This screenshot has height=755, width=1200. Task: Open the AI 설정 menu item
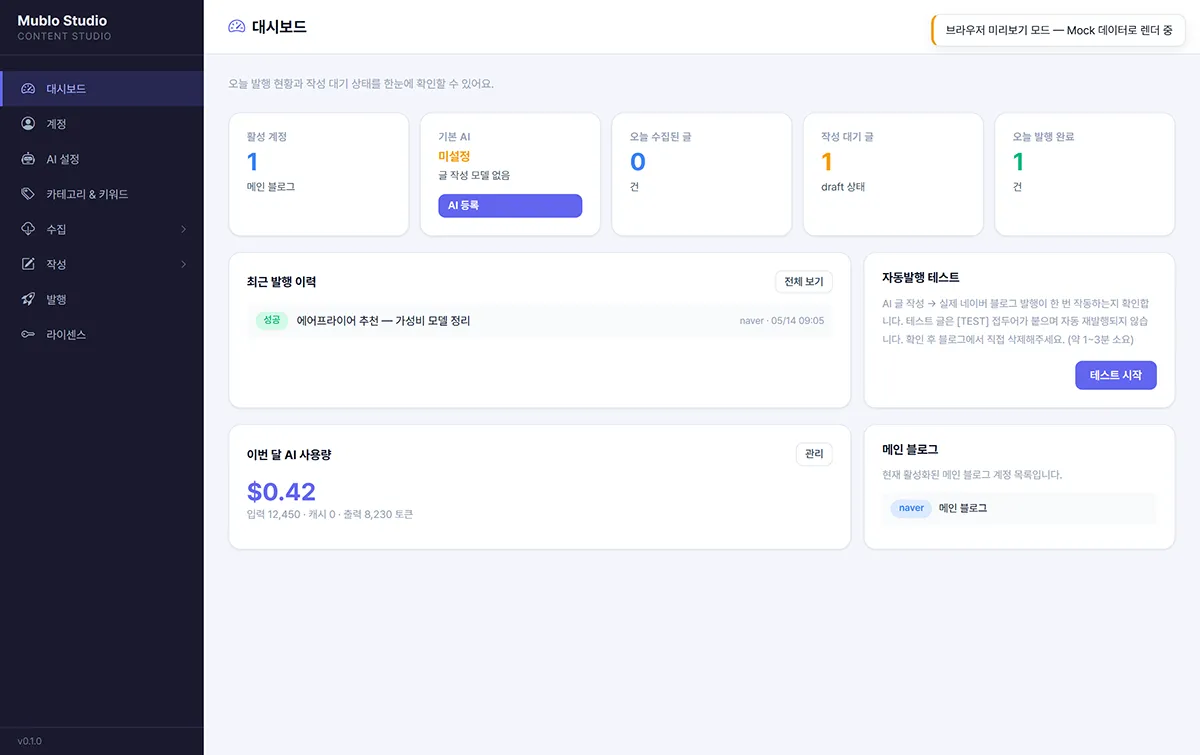[x=102, y=159]
